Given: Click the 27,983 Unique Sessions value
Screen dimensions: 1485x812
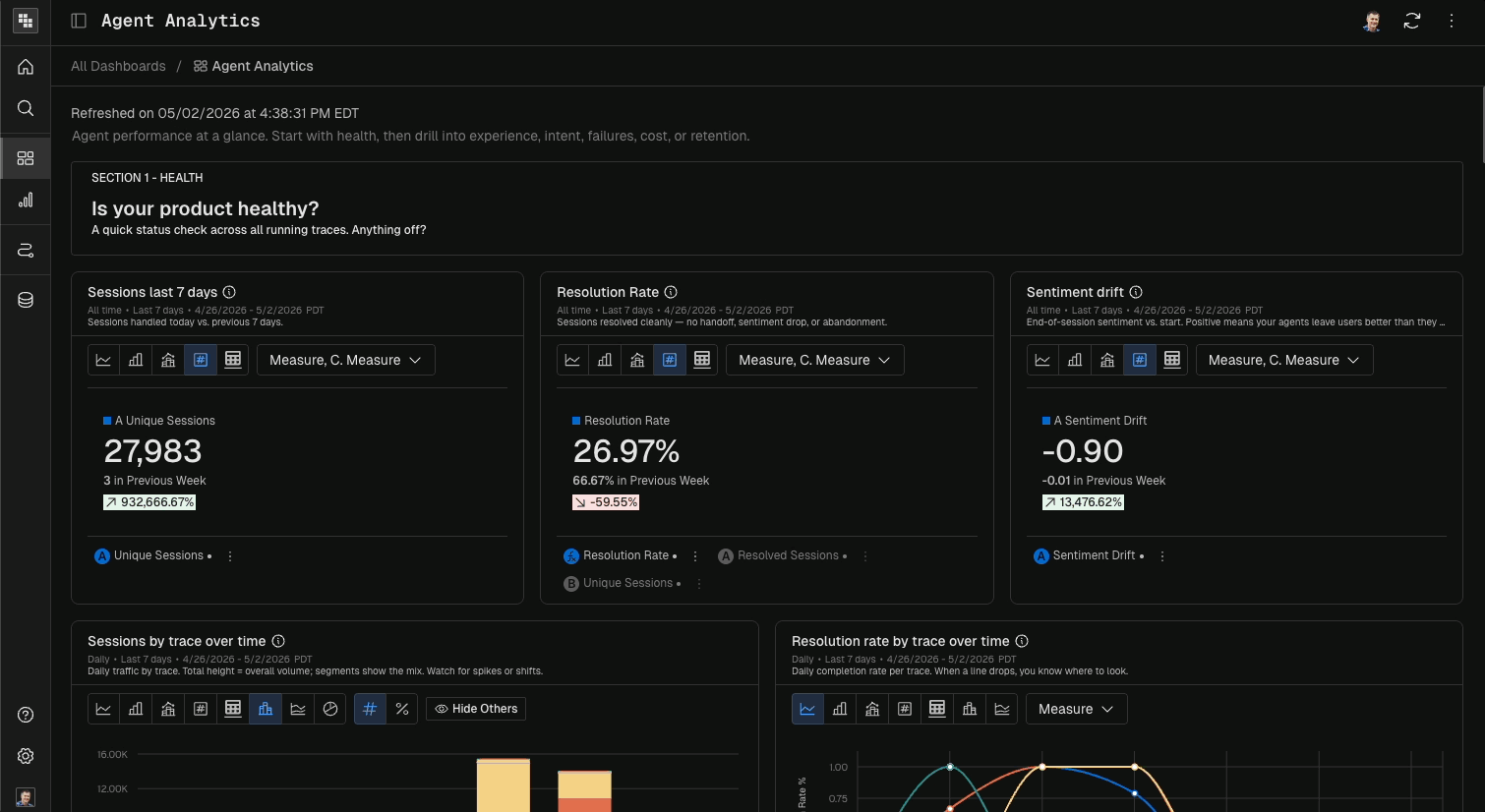Looking at the screenshot, I should 152,451.
